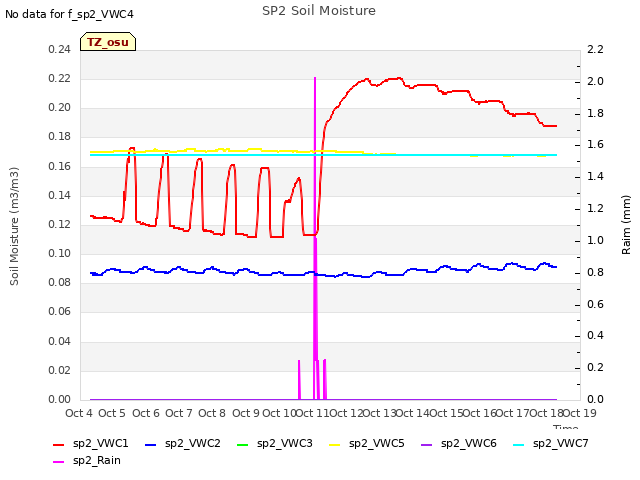Screen dimensions: 640x480
Task: Click the 0.8 right axis tick label
Action: pos(595,272)
